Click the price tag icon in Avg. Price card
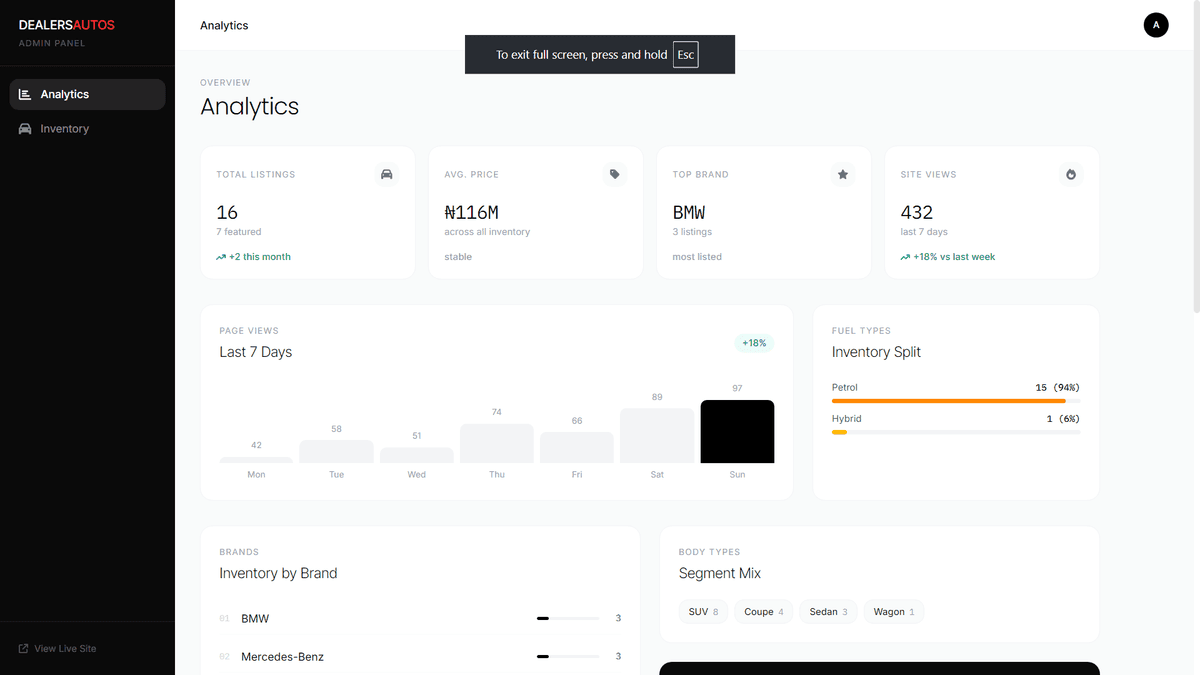 (x=614, y=174)
